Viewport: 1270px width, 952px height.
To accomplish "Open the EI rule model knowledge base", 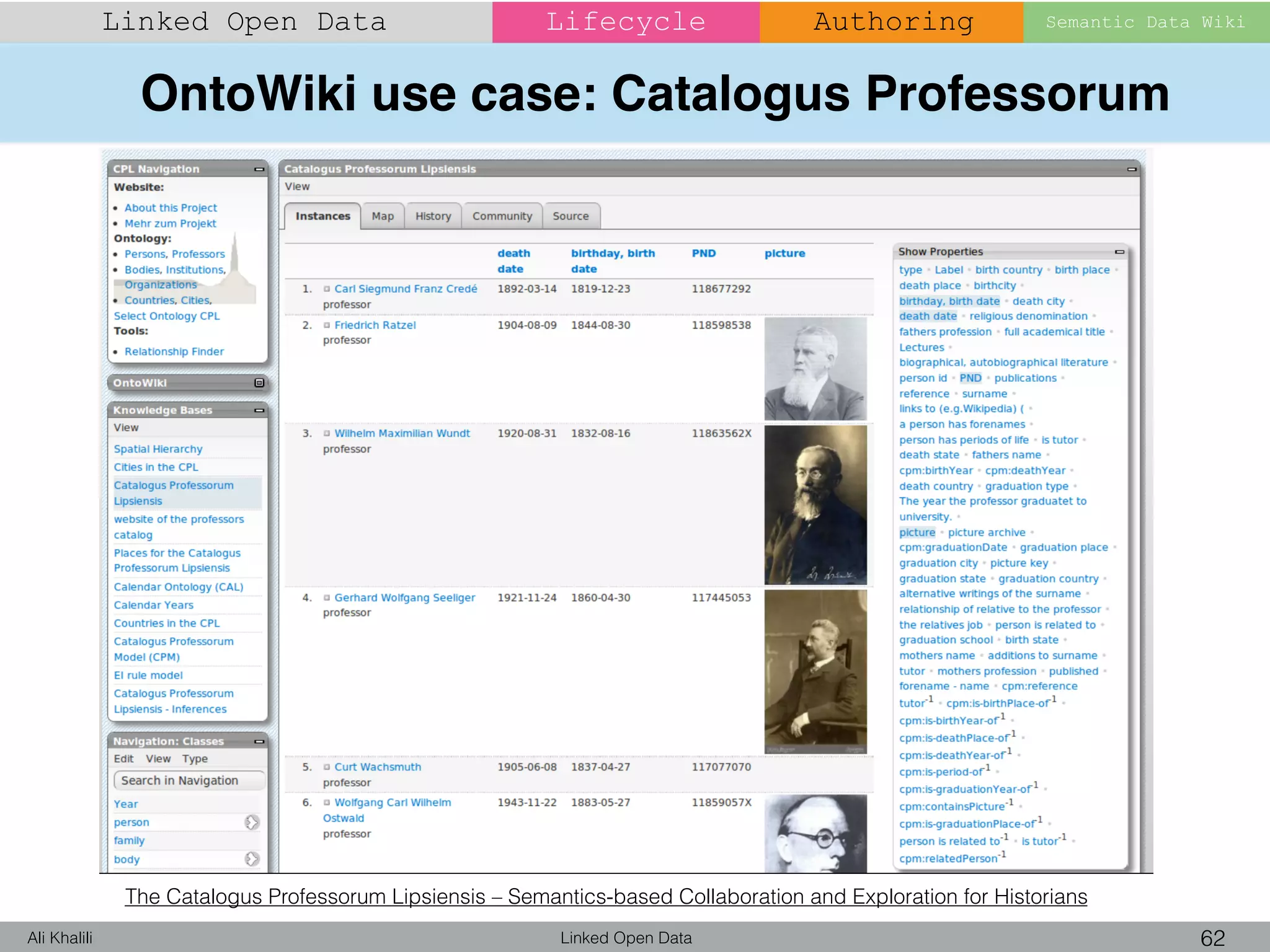I will pos(148,676).
